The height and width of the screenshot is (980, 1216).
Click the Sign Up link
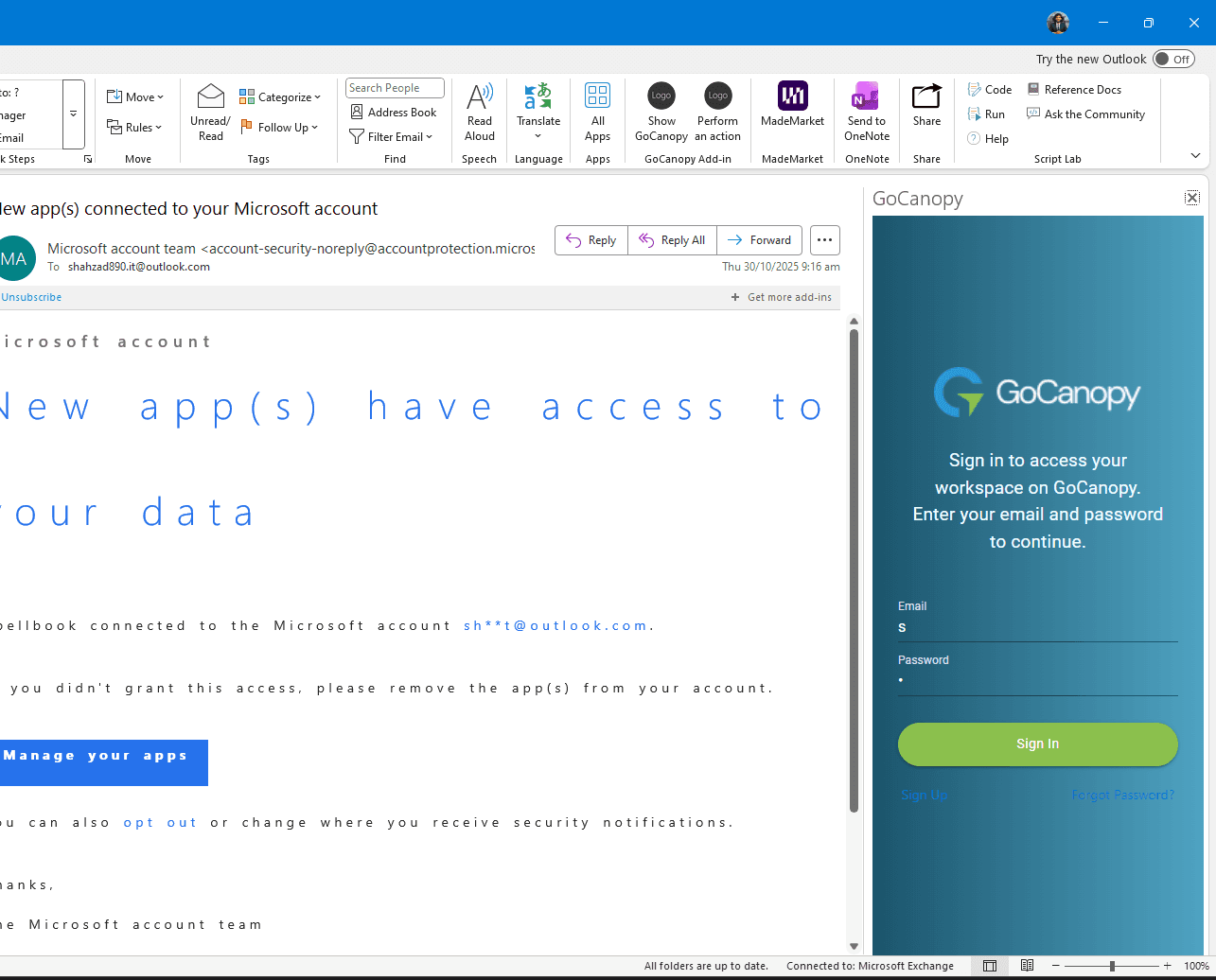[x=924, y=795]
